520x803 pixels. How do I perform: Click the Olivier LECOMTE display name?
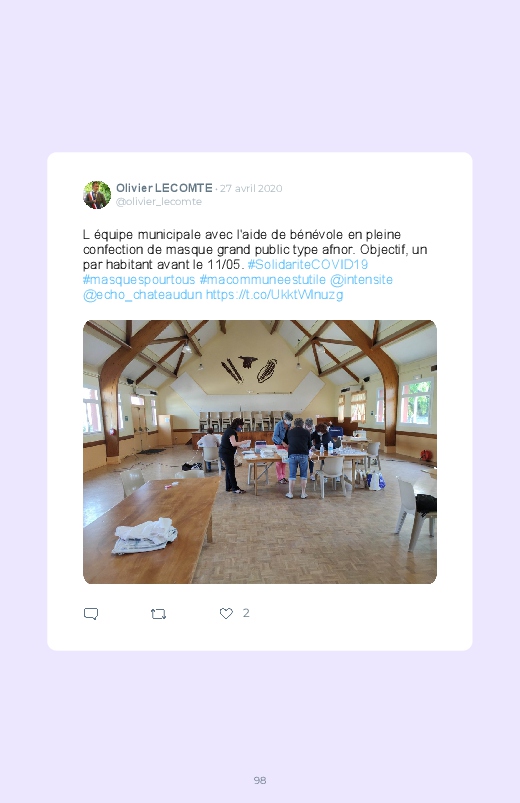tap(164, 188)
